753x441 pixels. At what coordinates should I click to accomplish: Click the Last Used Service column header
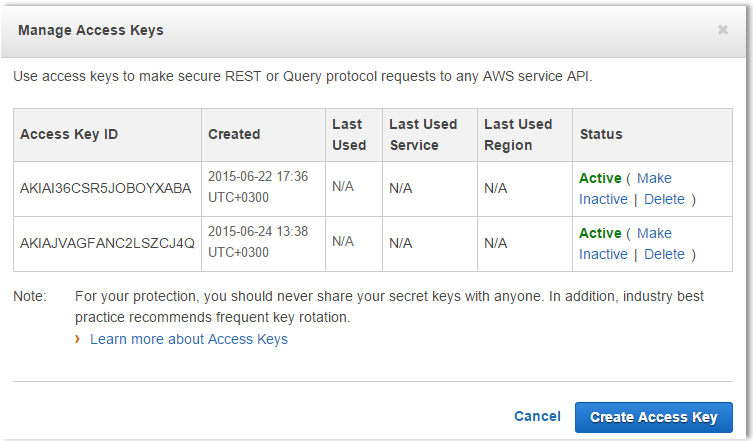tap(423, 134)
